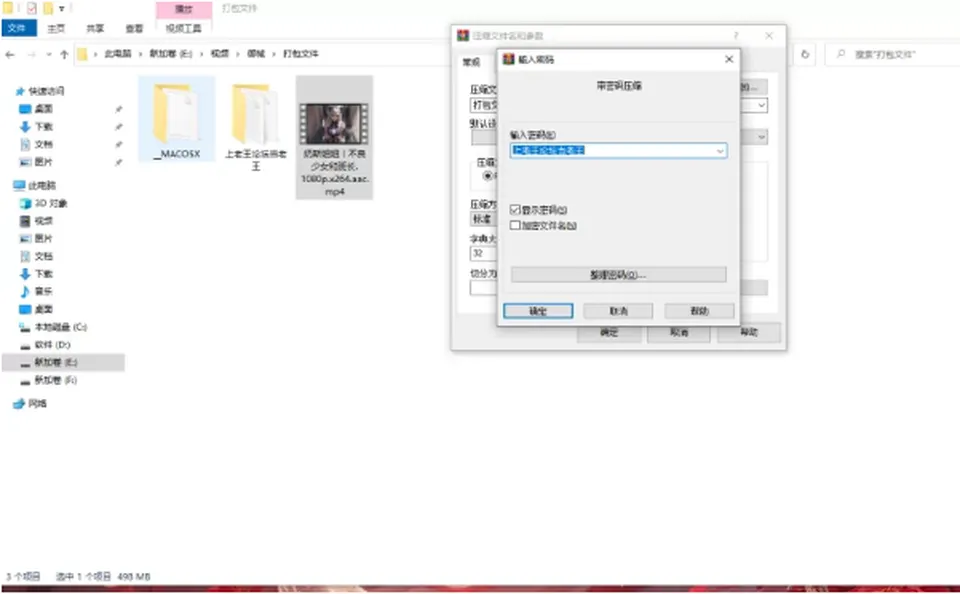Click Help (帮助) in the password dialog
The width and height of the screenshot is (960, 594).
coord(699,311)
